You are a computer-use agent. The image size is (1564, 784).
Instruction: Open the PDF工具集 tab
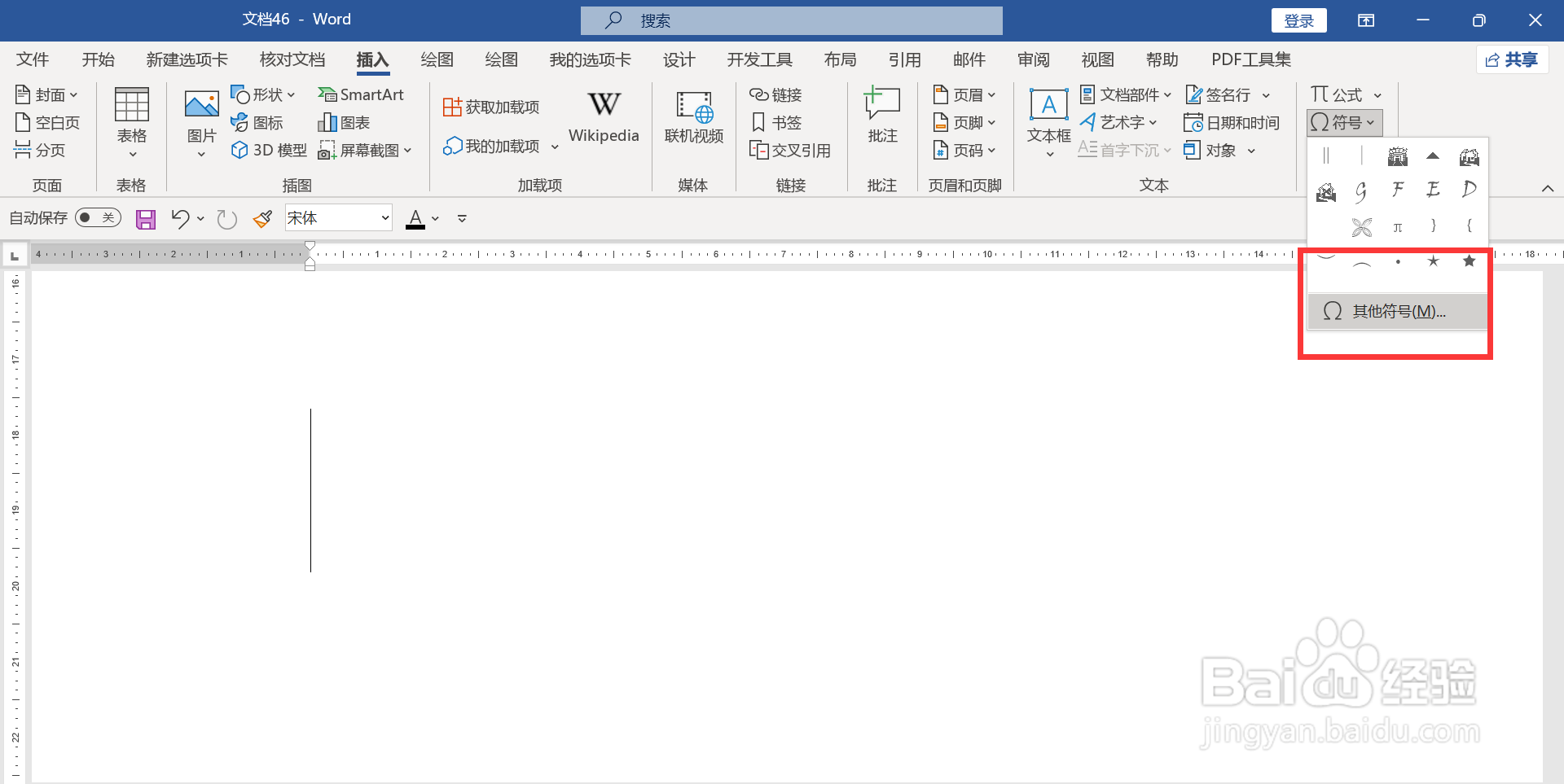[1251, 59]
